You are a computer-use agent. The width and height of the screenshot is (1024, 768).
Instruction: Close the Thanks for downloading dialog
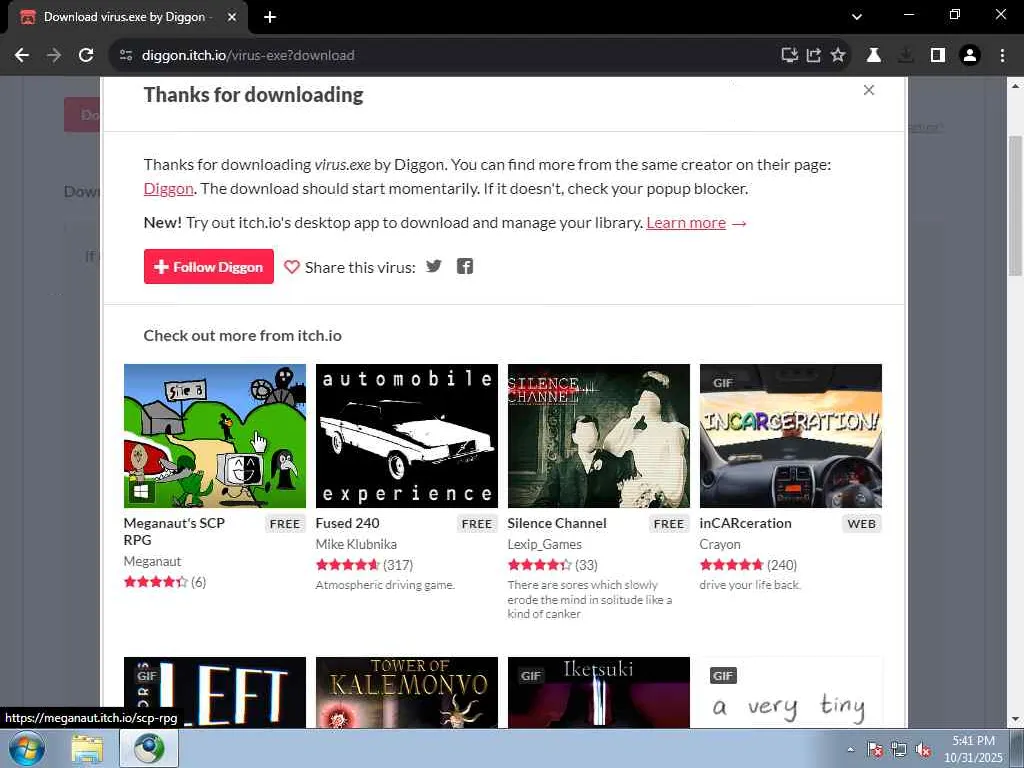tap(869, 90)
